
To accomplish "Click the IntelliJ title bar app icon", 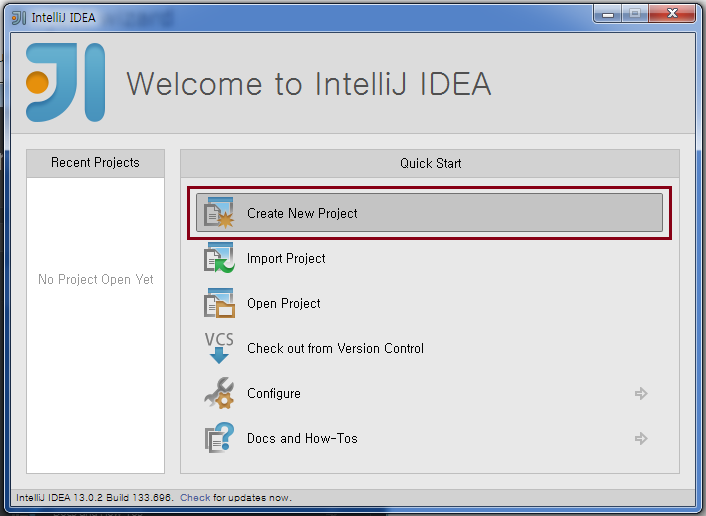I will (19, 18).
